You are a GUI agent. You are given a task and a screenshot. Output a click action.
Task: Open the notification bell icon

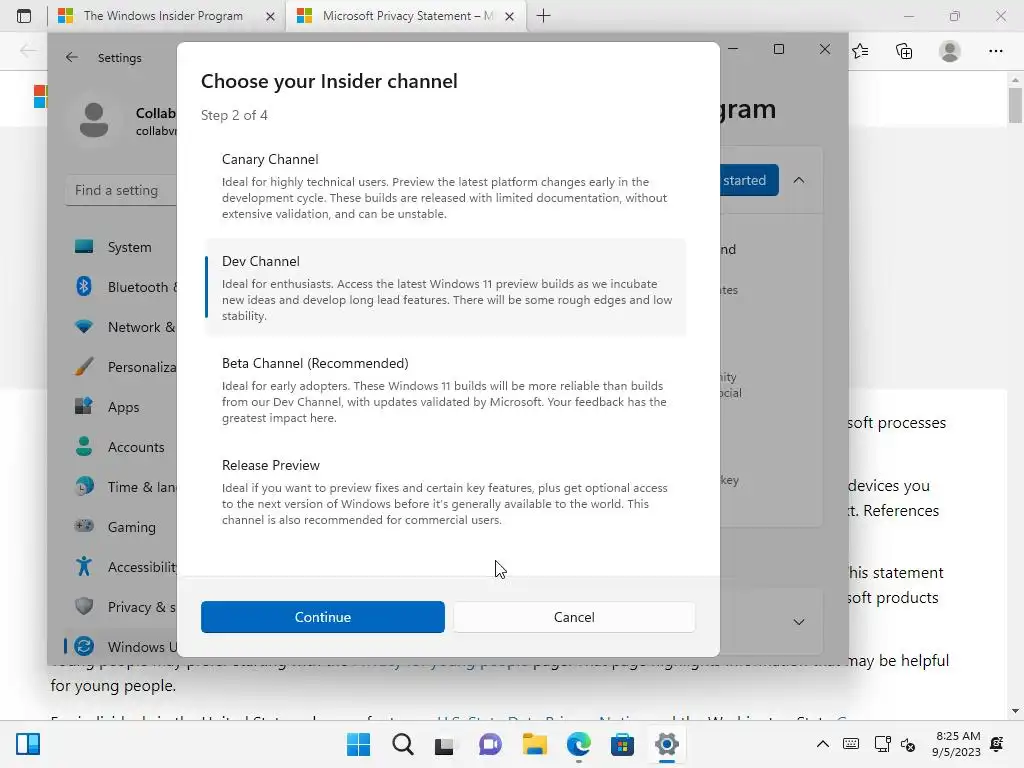click(x=997, y=744)
